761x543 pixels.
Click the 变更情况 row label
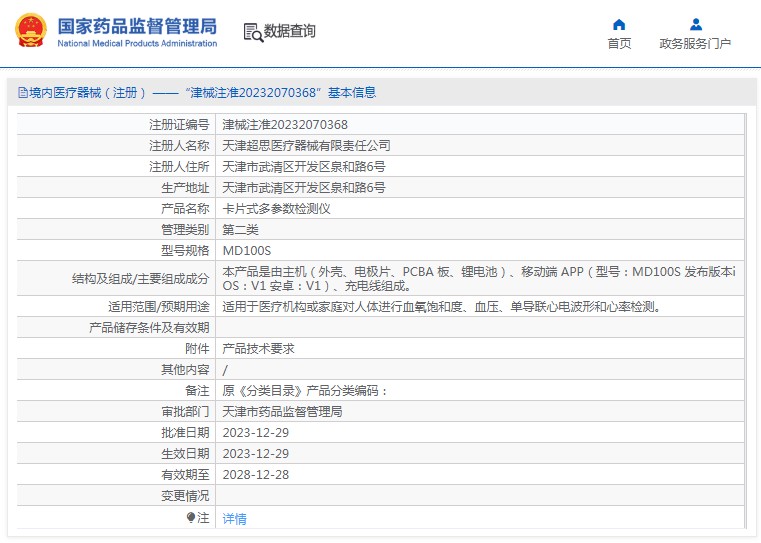point(185,495)
